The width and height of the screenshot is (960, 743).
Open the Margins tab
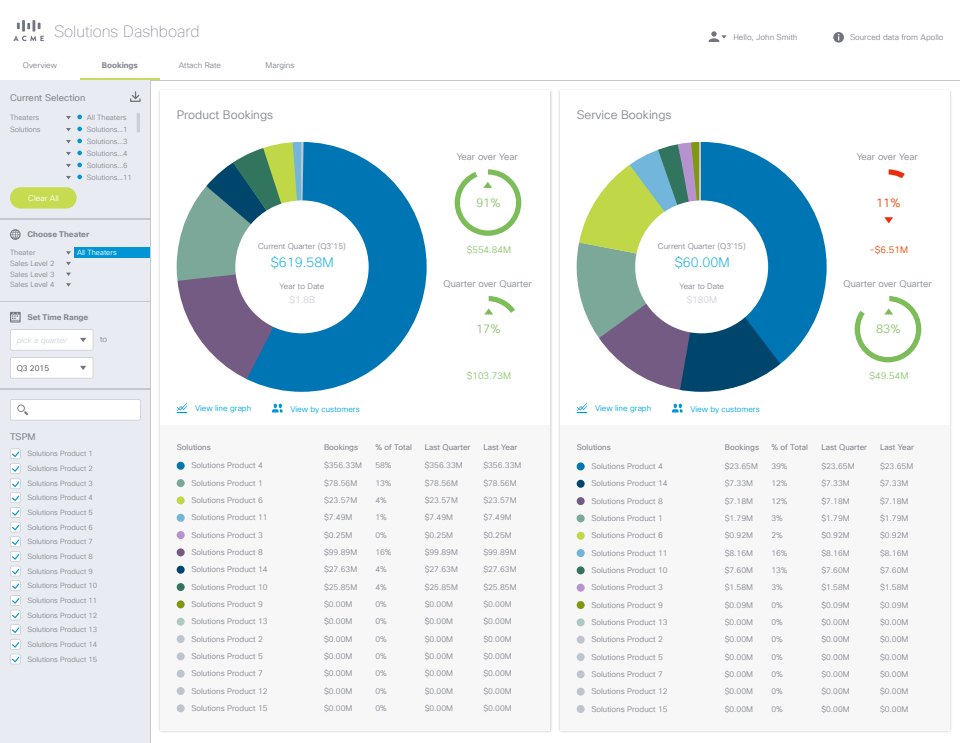click(279, 65)
